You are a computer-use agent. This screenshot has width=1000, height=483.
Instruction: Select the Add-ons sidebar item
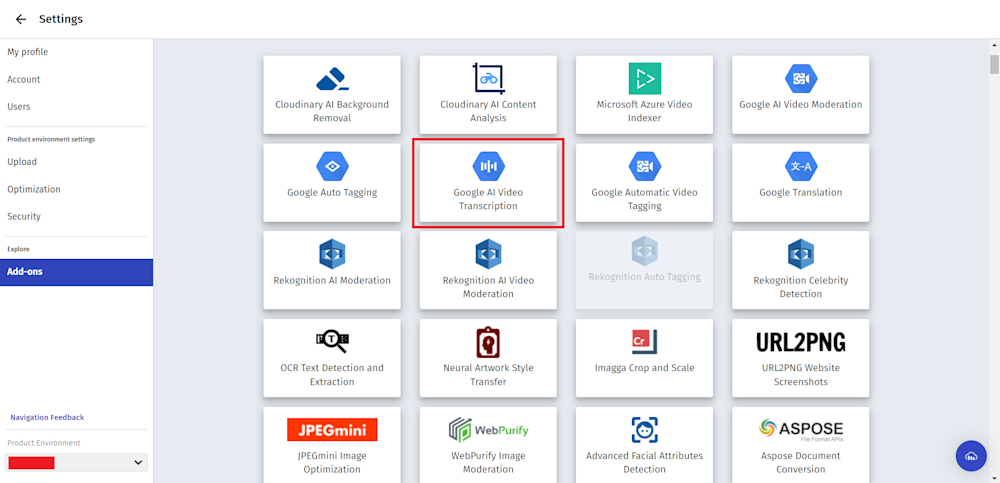click(77, 272)
